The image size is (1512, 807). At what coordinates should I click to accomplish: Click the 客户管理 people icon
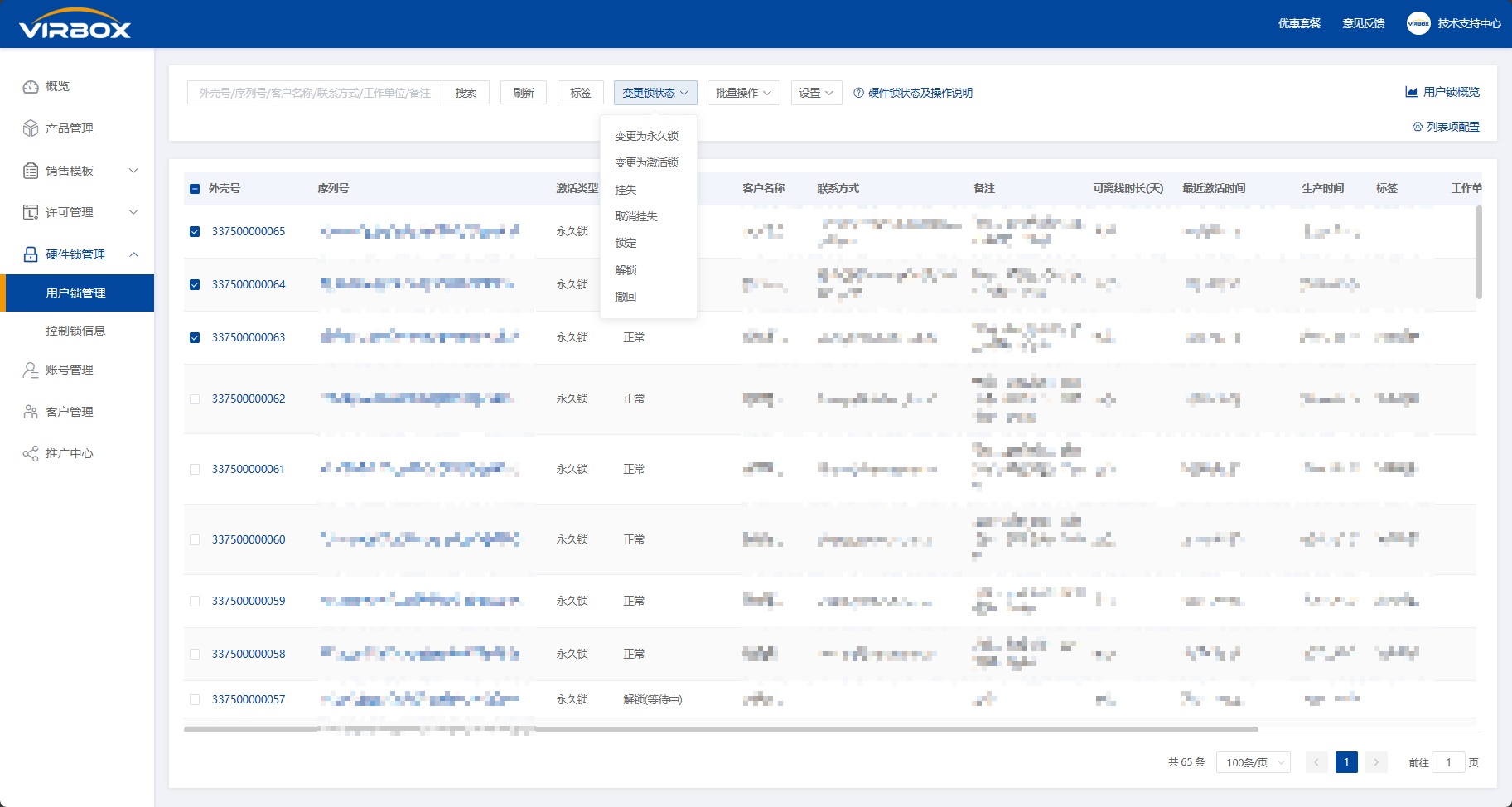(x=31, y=412)
